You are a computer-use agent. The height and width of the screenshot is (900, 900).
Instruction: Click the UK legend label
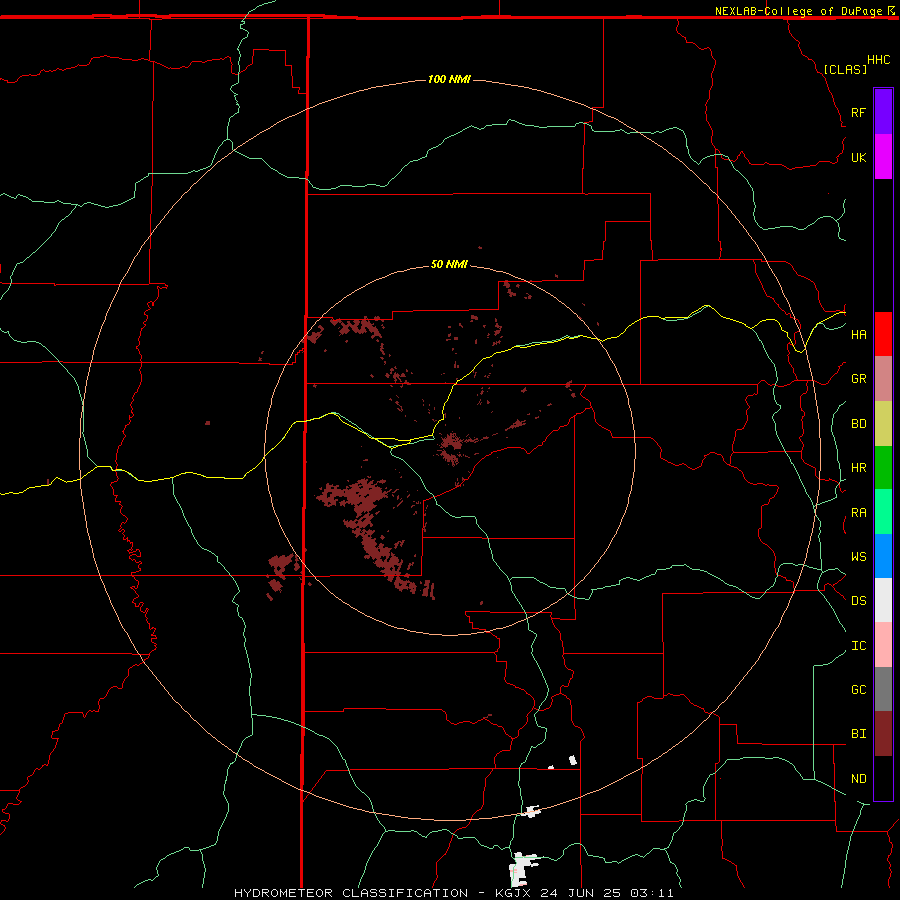pos(858,157)
